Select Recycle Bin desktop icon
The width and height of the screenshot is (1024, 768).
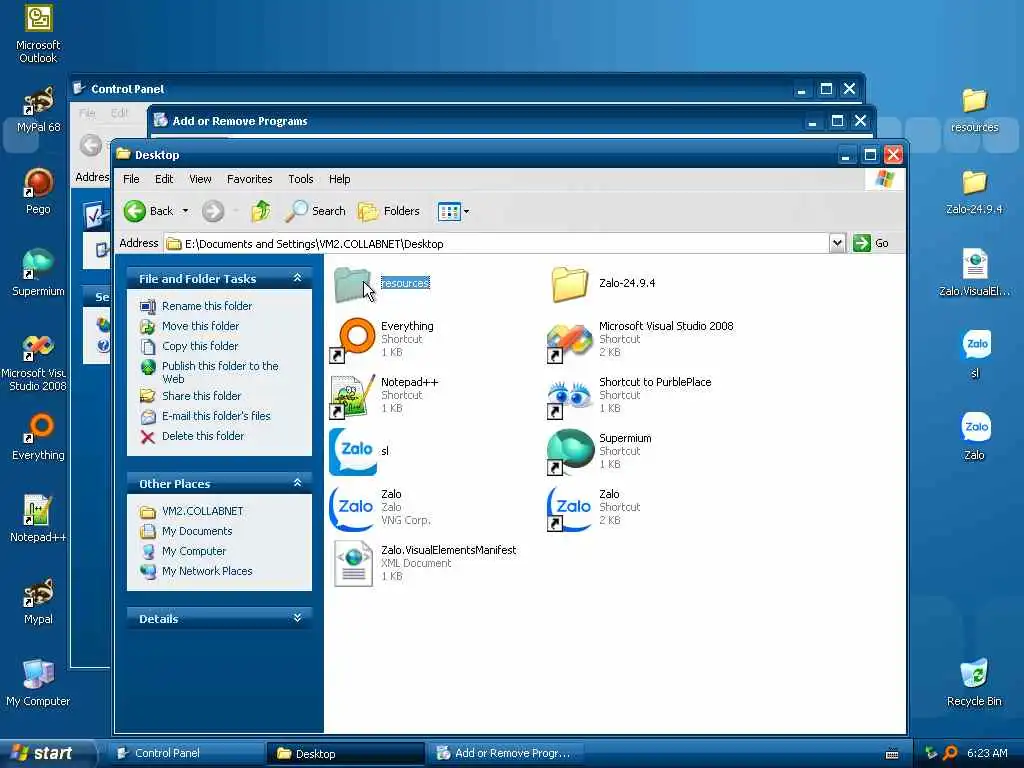pyautogui.click(x=974, y=683)
